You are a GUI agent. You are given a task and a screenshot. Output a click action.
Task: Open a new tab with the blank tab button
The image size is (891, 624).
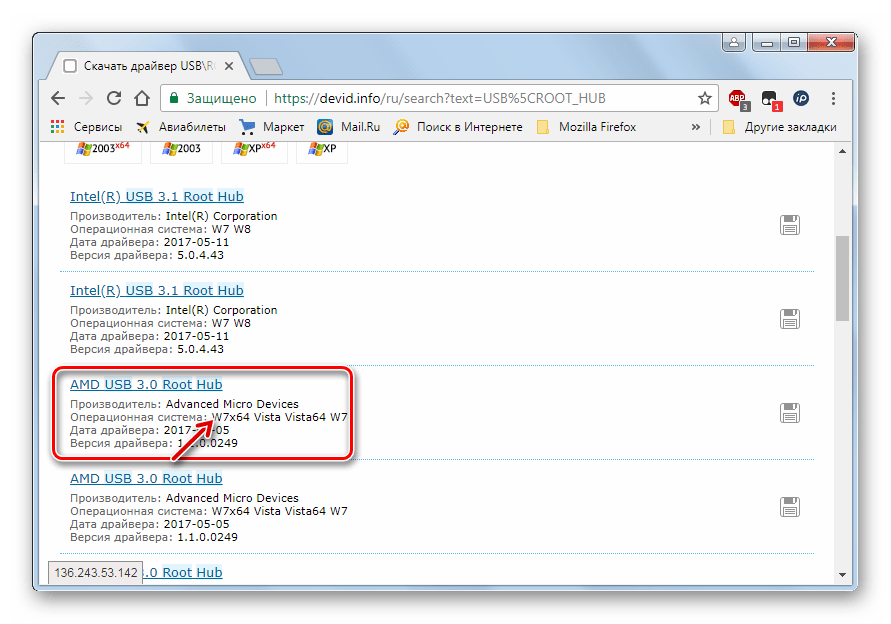(265, 67)
